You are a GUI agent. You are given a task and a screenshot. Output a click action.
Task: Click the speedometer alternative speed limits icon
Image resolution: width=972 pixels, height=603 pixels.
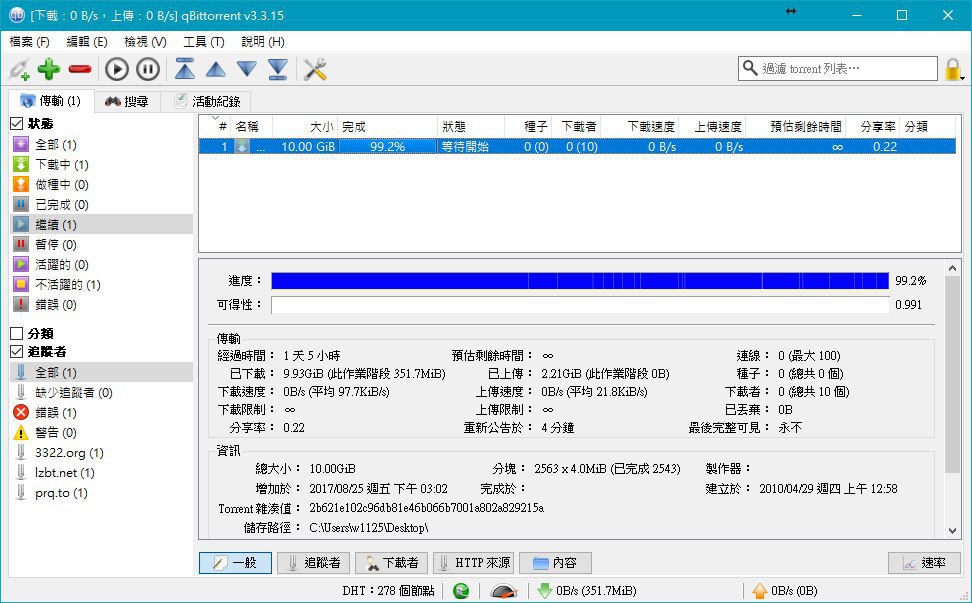pos(503,591)
